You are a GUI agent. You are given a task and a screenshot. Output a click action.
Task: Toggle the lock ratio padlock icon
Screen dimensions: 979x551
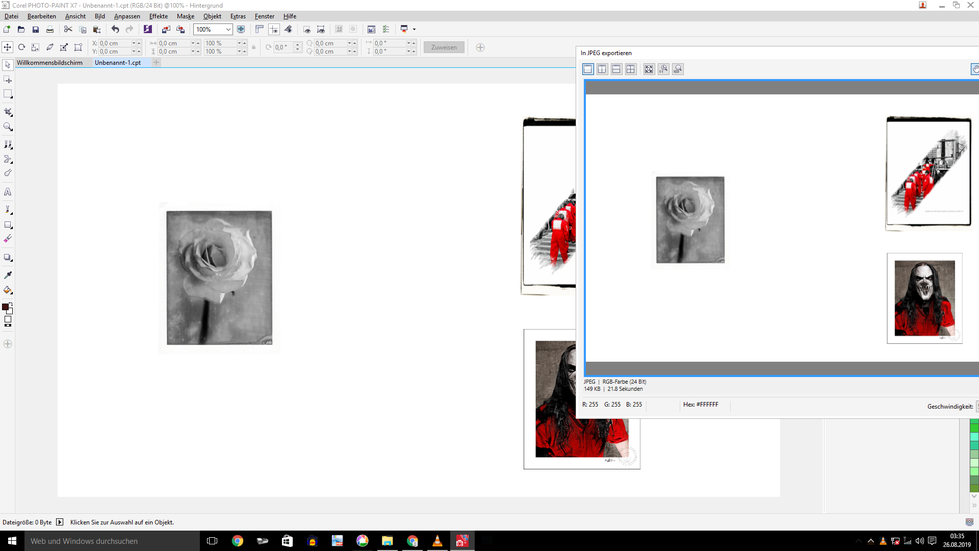(253, 47)
